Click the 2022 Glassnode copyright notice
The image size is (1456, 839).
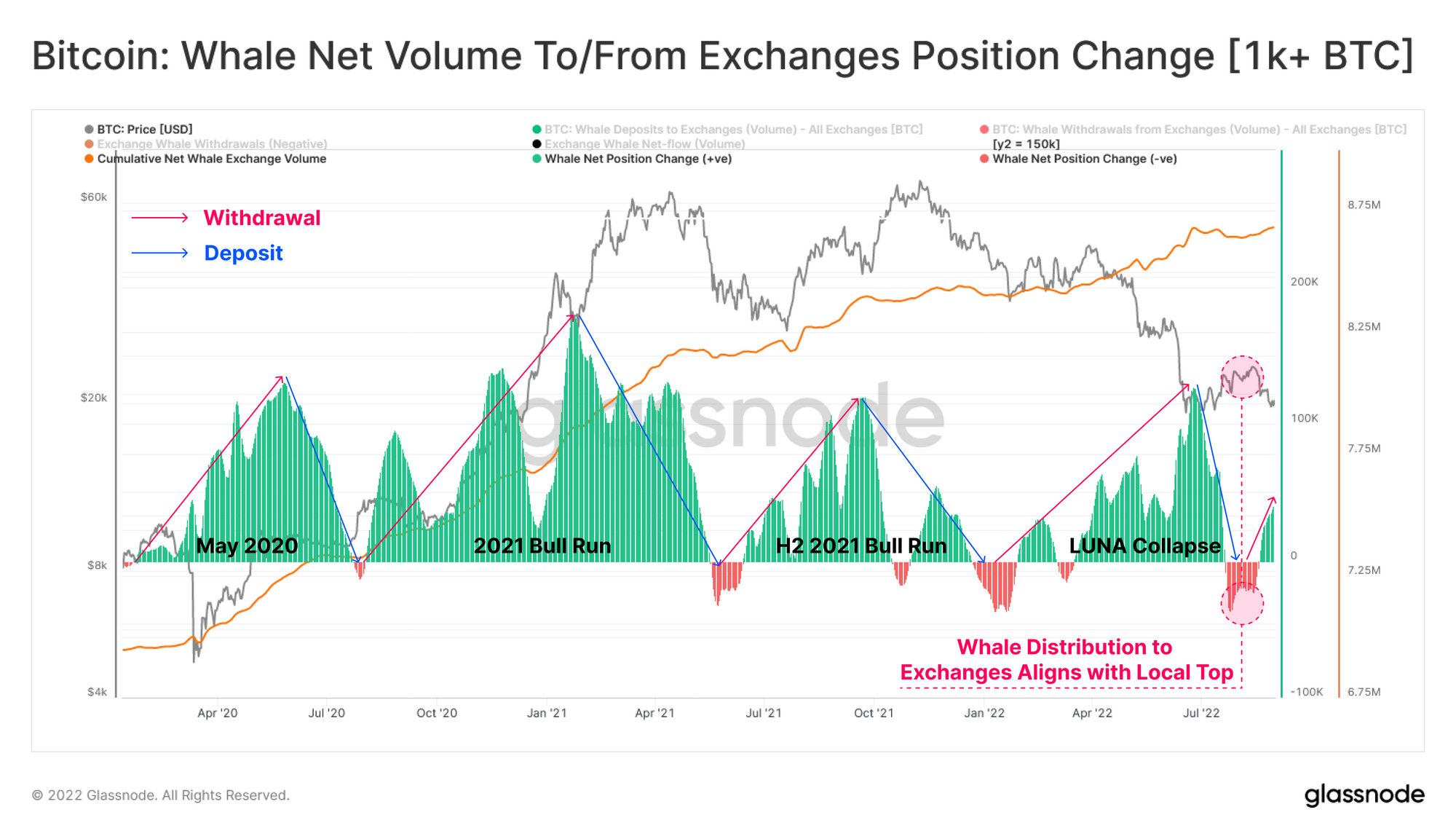tap(161, 795)
